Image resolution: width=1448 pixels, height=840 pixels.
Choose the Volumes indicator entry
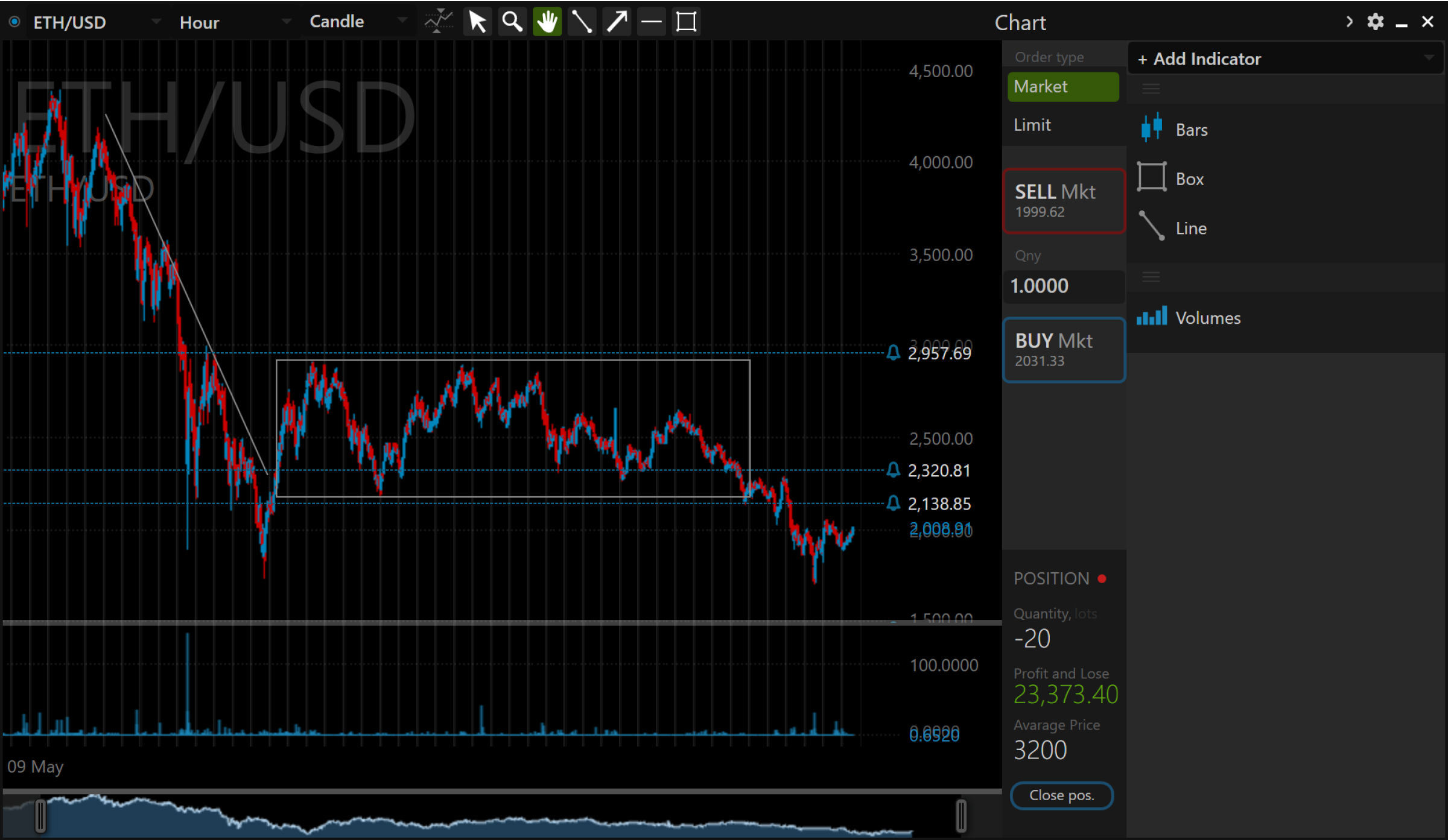click(1207, 318)
